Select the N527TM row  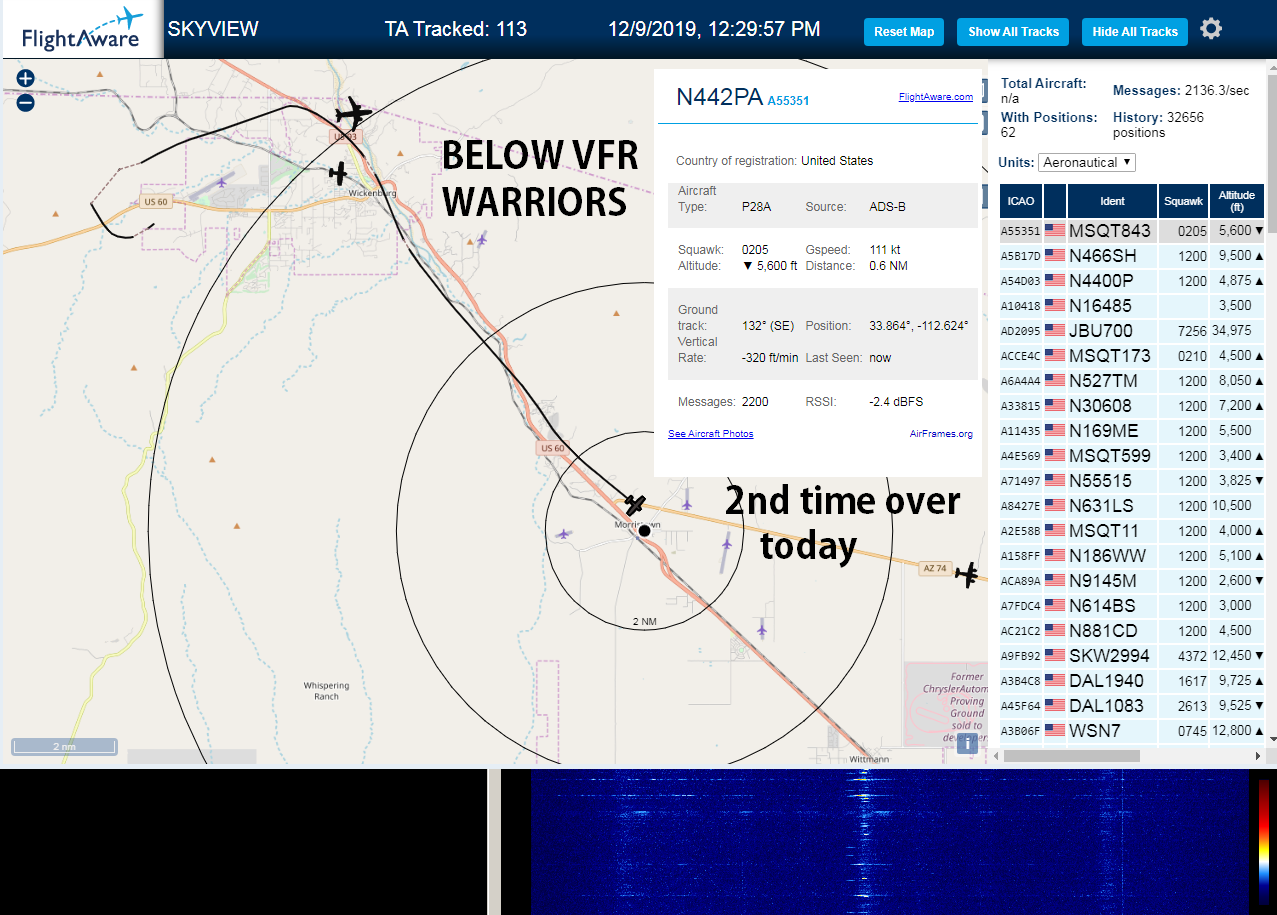point(1132,381)
